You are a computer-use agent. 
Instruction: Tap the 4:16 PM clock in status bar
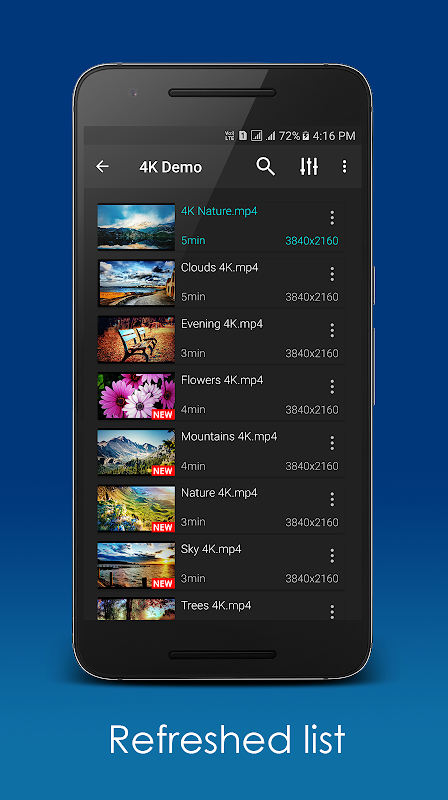pyautogui.click(x=334, y=136)
